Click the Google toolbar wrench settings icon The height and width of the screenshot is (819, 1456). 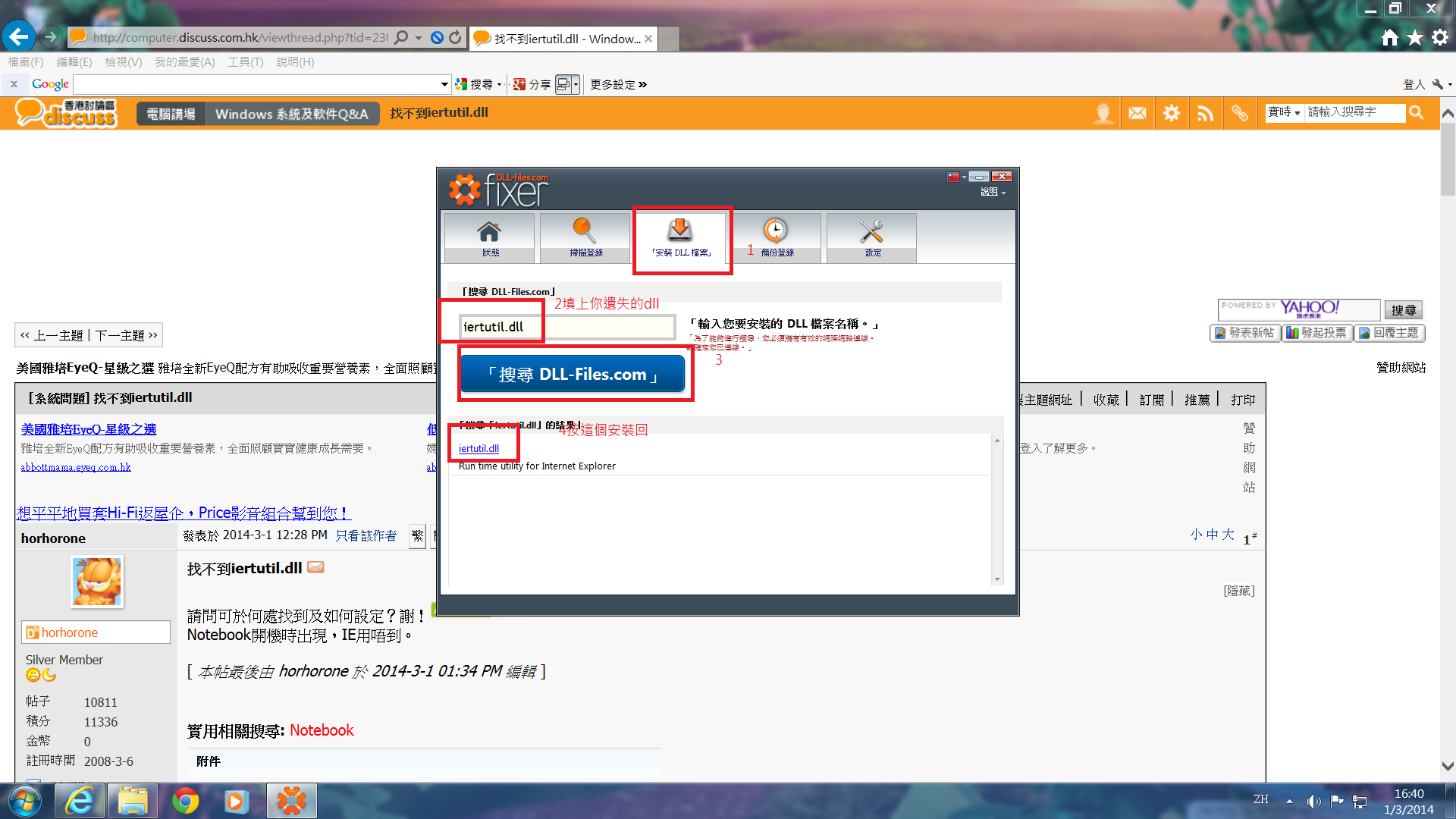coord(1437,84)
